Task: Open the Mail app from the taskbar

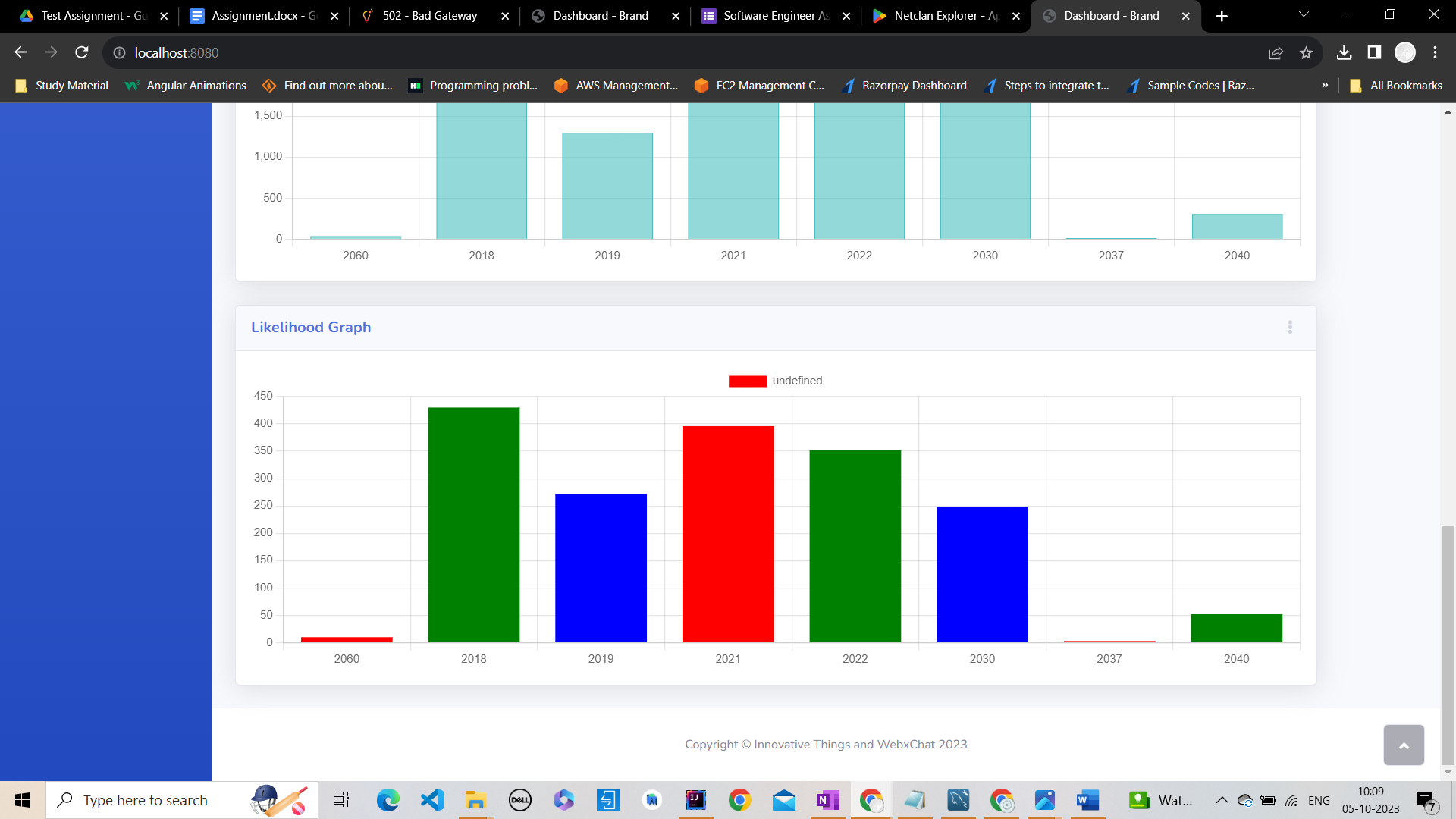Action: point(783,800)
